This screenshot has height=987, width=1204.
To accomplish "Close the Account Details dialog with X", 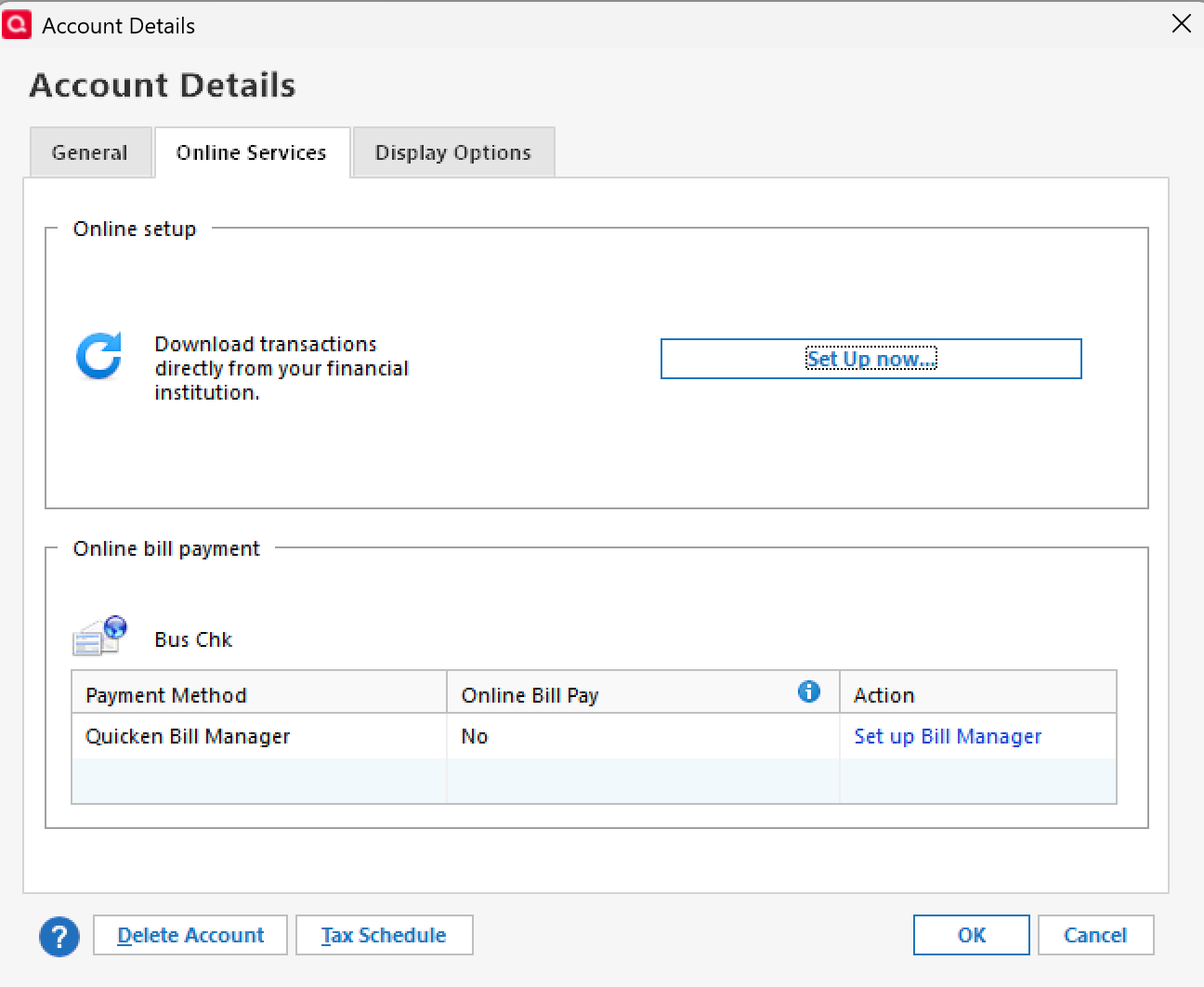I will (1181, 24).
